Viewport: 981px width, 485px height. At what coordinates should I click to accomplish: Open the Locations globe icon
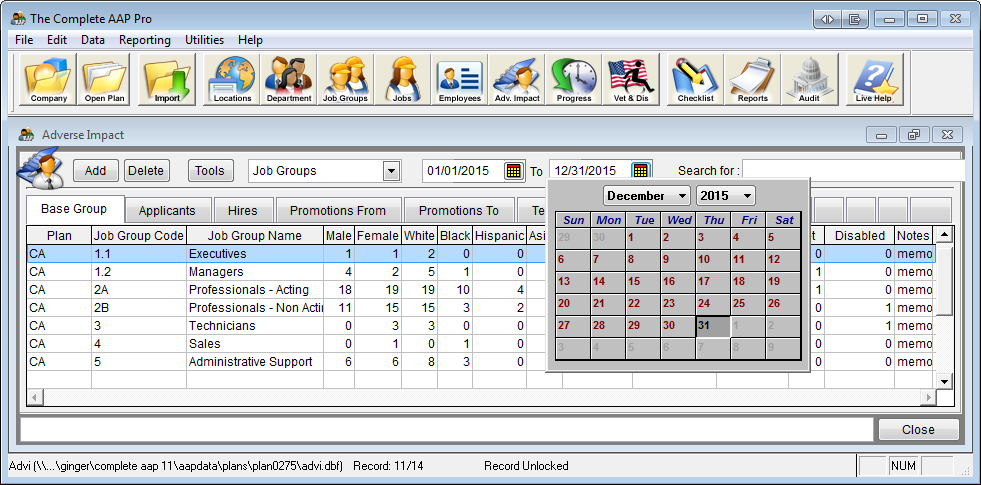(x=232, y=79)
